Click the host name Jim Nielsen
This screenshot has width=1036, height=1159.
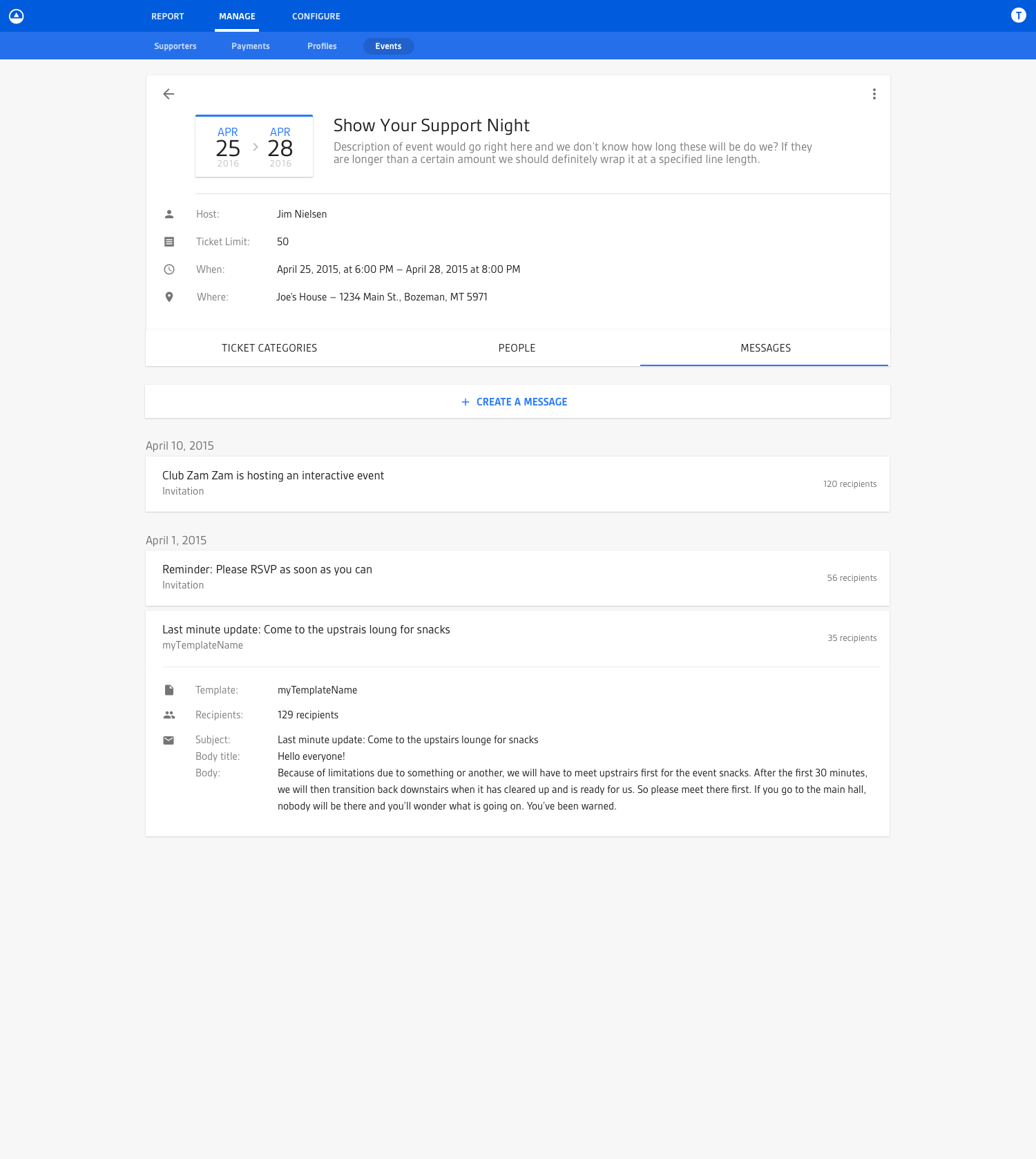tap(302, 214)
